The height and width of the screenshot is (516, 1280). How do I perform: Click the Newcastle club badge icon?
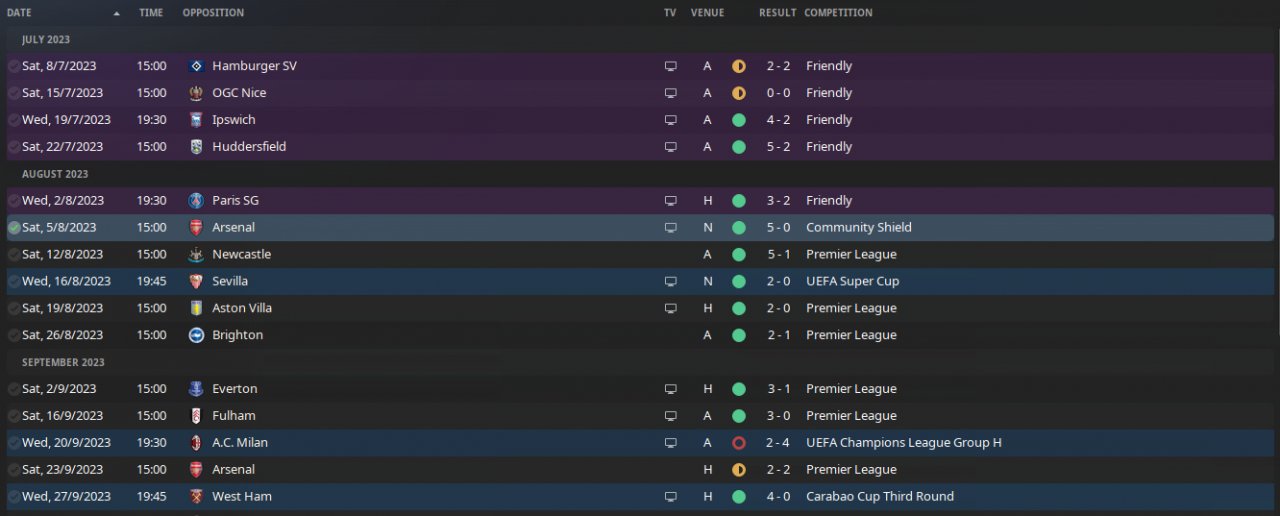(196, 255)
